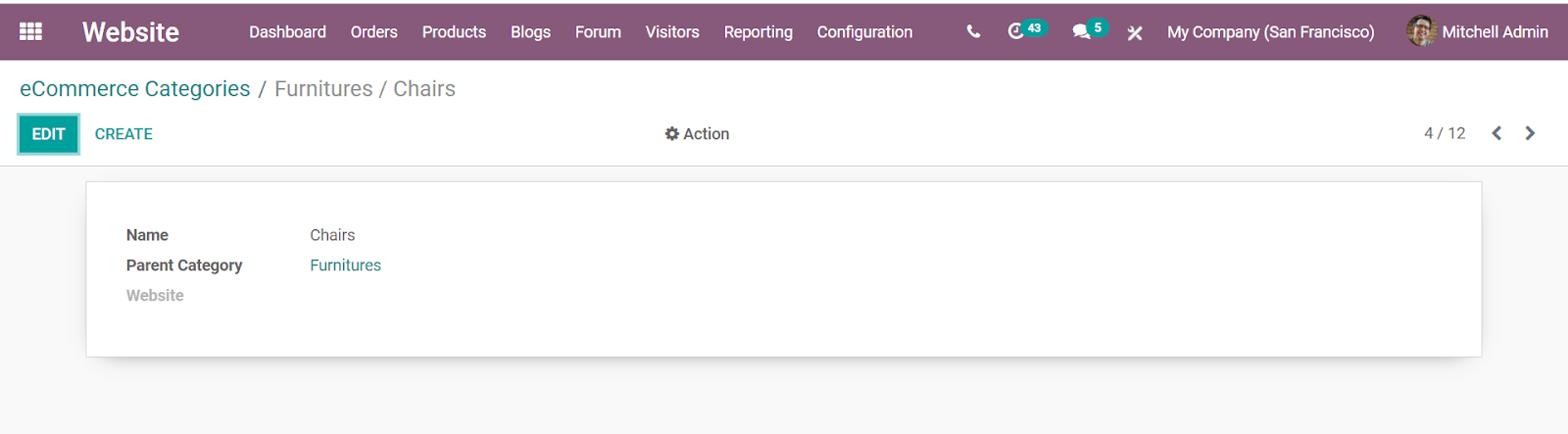Click the debug tools wrench icon
This screenshot has height=434, width=1568.
1135,32
